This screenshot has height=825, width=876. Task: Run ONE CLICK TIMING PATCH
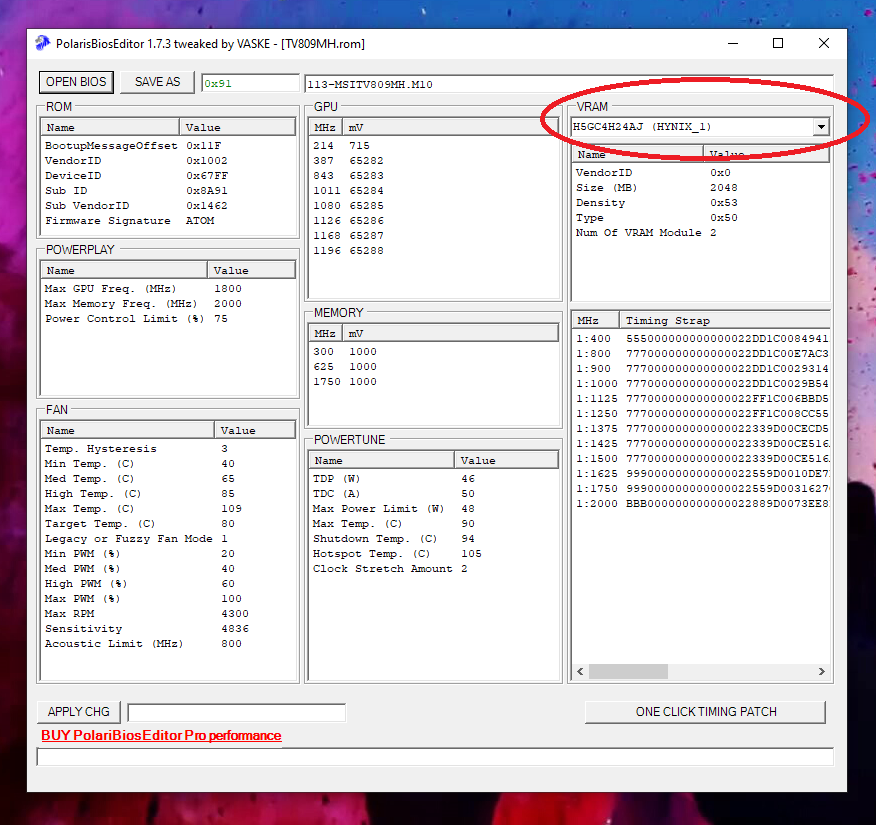coord(706,712)
